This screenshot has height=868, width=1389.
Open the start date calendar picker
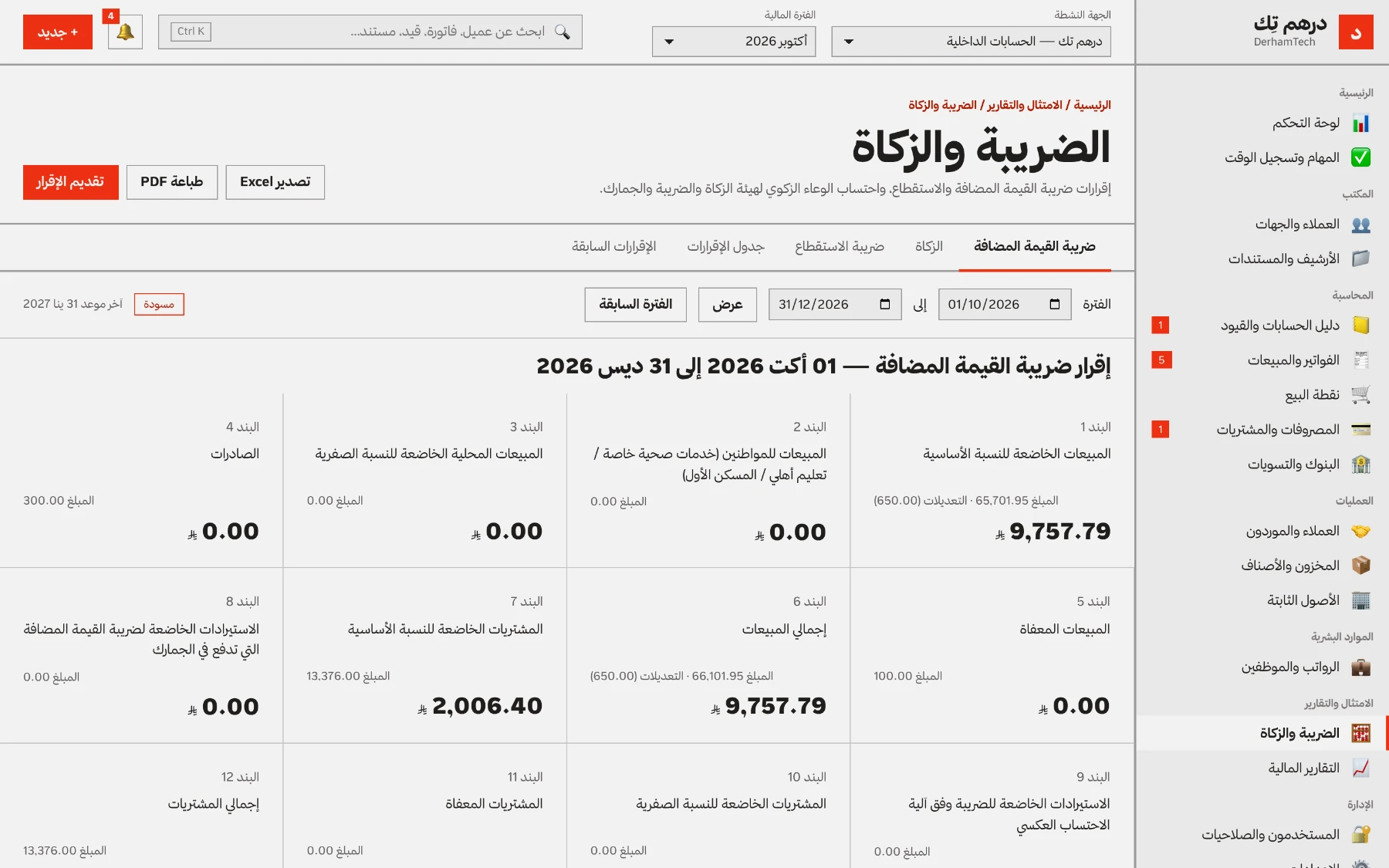(x=1055, y=304)
